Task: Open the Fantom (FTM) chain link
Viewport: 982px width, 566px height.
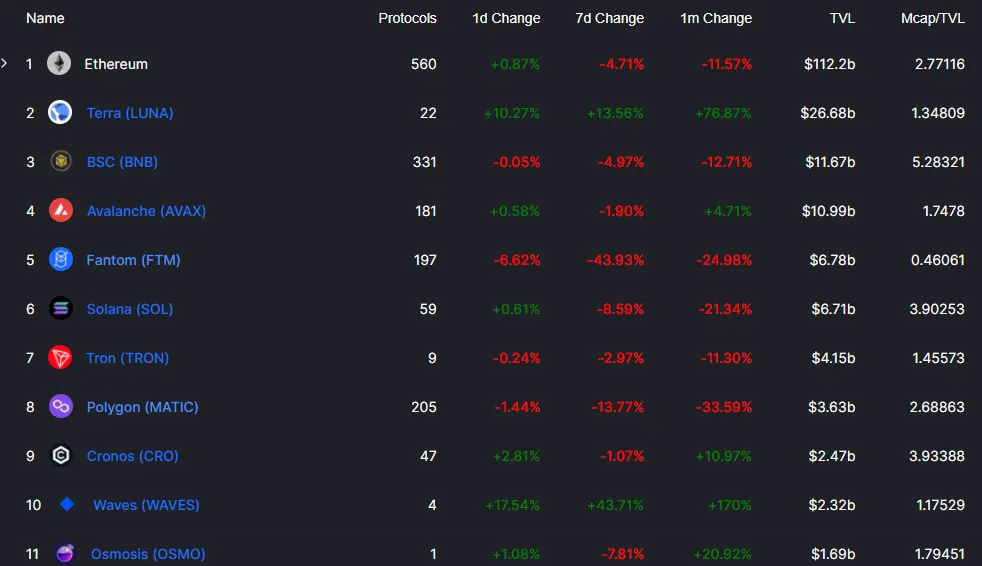Action: click(x=133, y=260)
